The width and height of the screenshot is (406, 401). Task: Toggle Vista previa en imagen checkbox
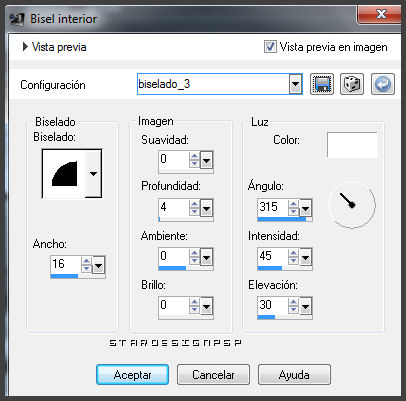coord(270,47)
